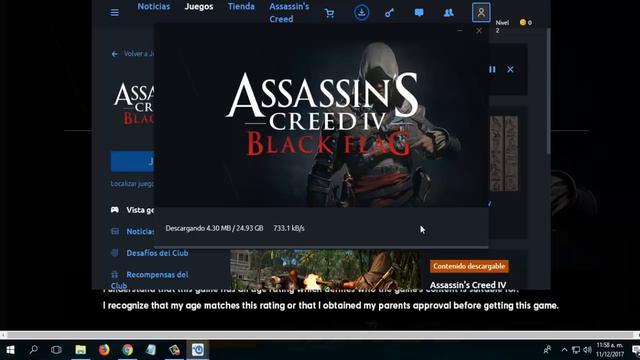Click the taskbar clock
The image size is (640, 360).
[610, 350]
